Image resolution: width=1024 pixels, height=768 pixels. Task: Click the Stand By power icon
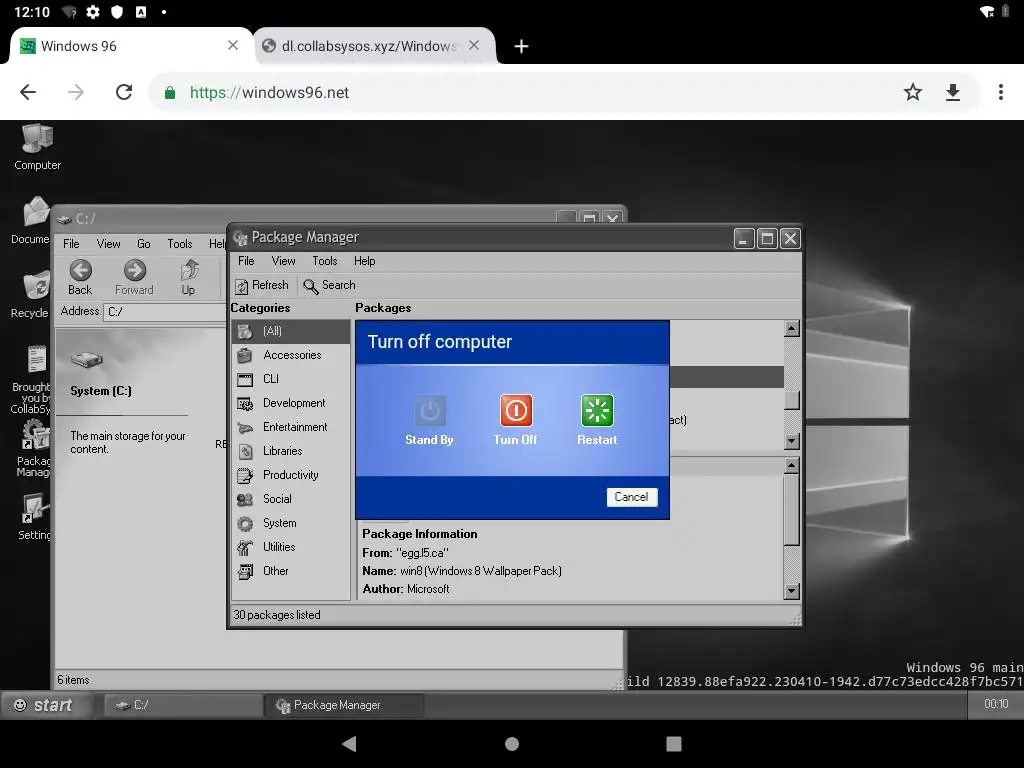[429, 410]
